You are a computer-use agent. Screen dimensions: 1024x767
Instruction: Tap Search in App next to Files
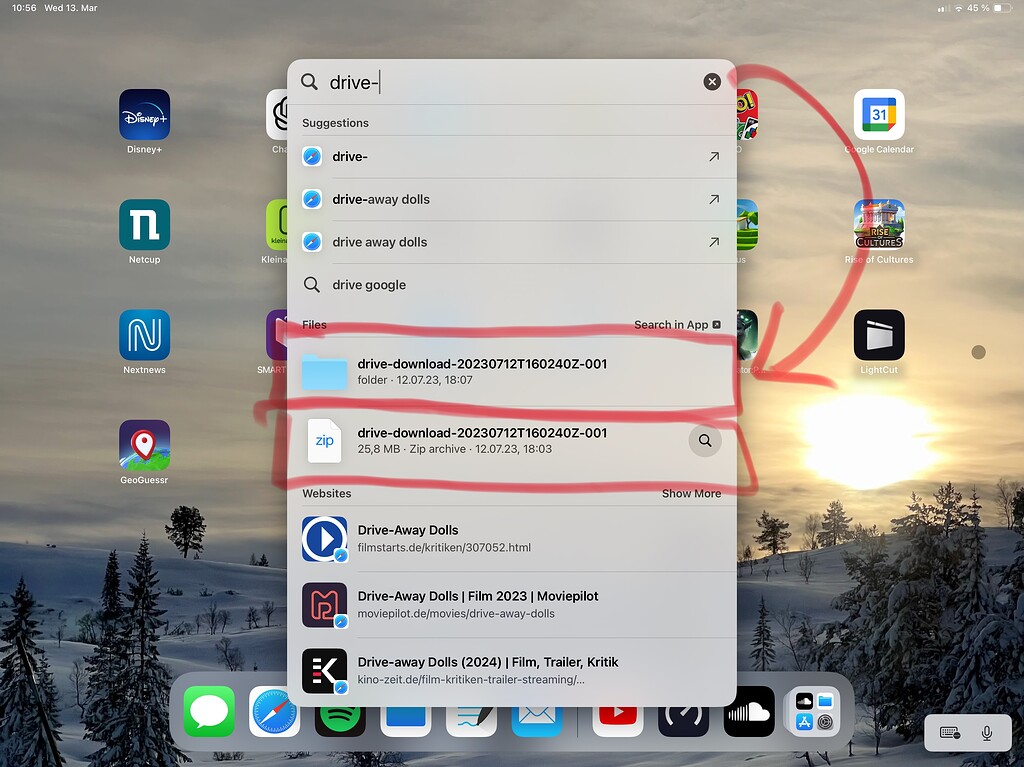point(676,324)
